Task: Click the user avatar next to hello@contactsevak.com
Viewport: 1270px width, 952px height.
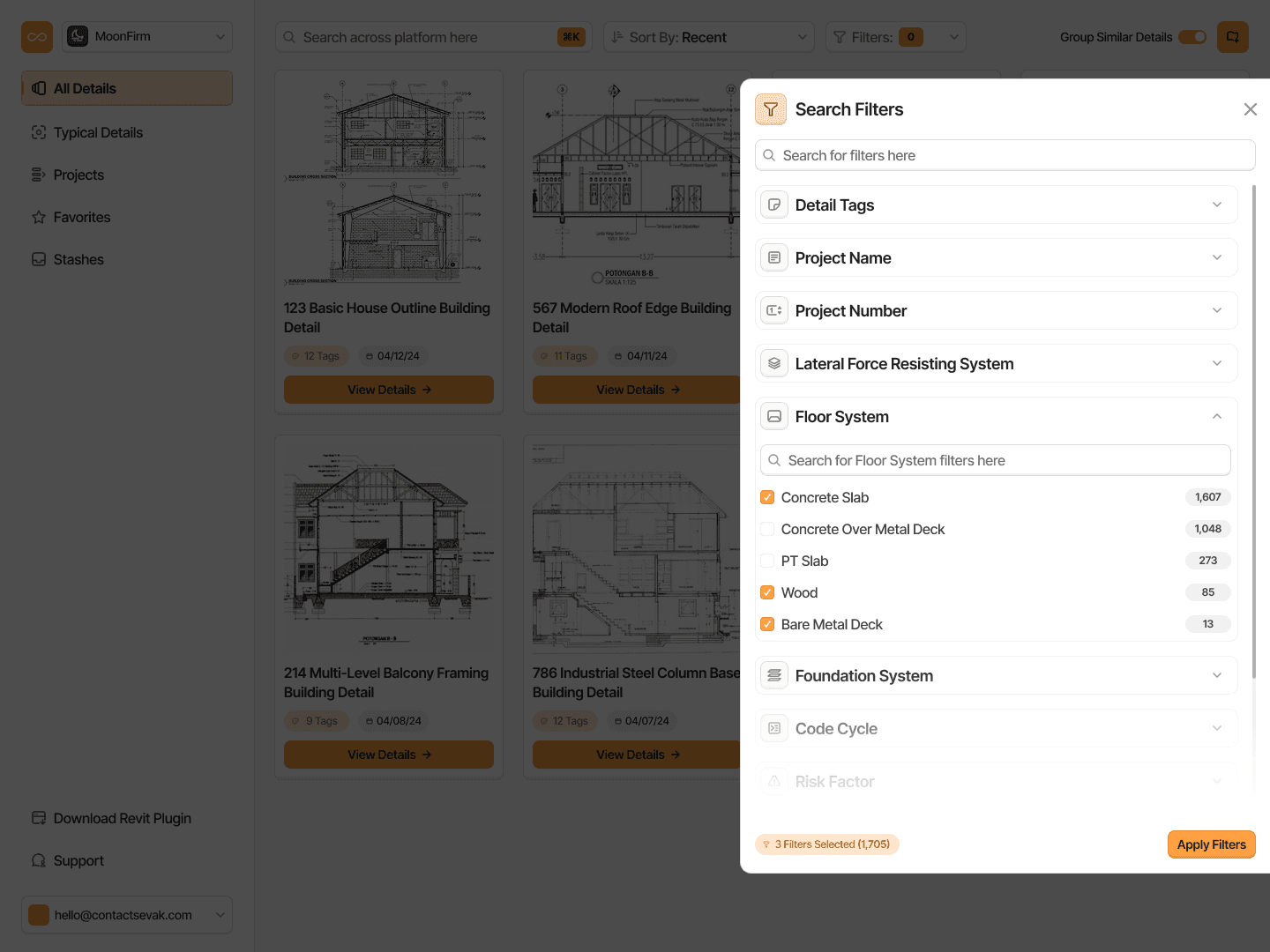Action: click(x=39, y=915)
